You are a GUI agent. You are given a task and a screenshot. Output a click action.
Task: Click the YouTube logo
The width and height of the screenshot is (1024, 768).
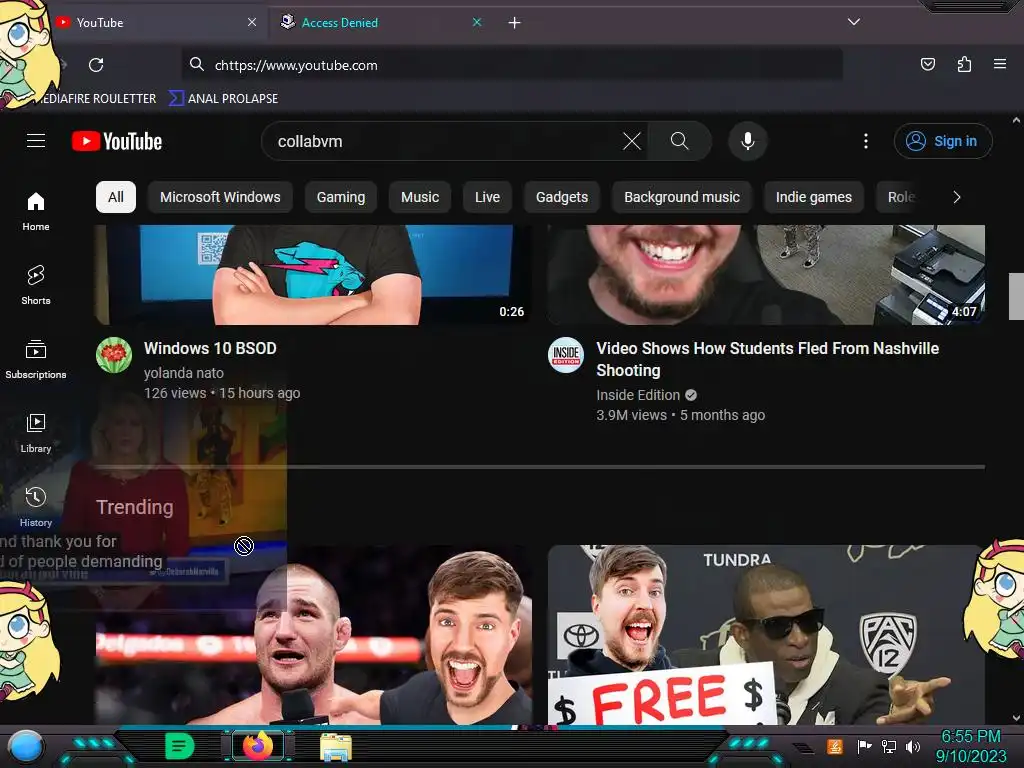[x=117, y=141]
